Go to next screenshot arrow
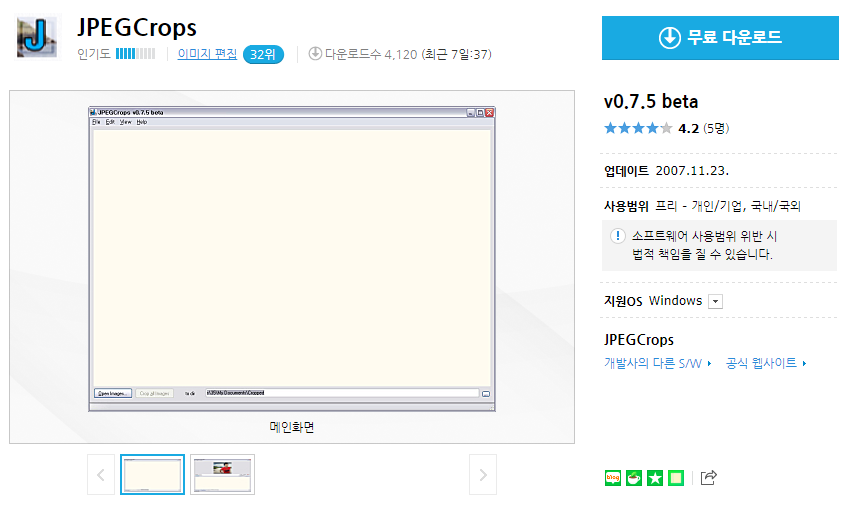This screenshot has width=847, height=526. coord(483,475)
